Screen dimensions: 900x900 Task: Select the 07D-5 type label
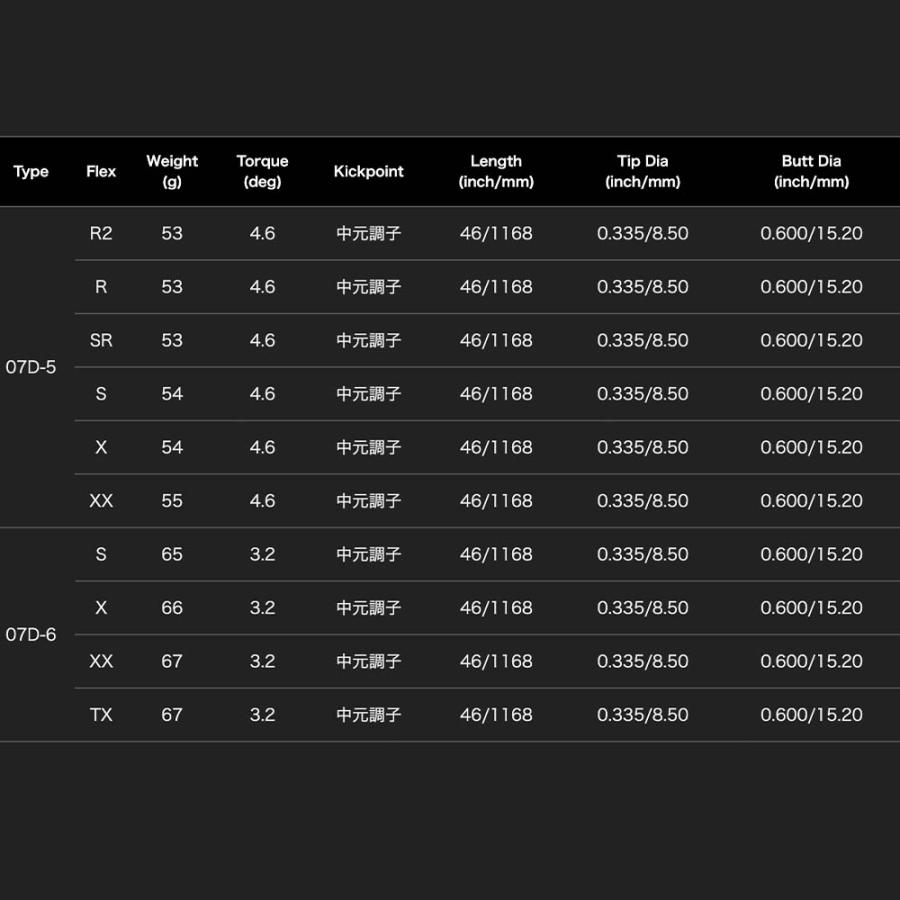pos(31,367)
